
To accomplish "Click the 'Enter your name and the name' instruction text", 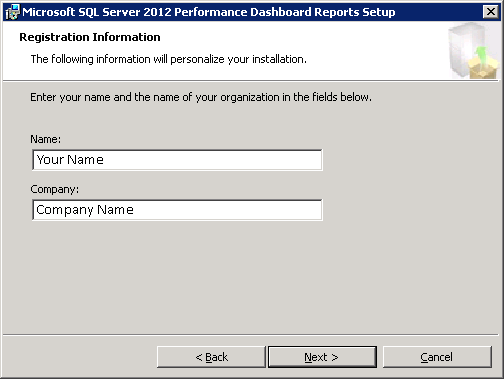I will [x=201, y=97].
